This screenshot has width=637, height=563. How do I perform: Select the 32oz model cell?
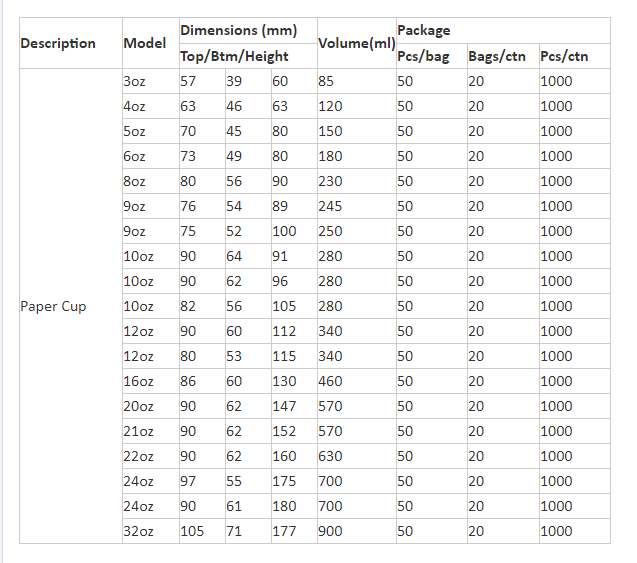(x=151, y=531)
